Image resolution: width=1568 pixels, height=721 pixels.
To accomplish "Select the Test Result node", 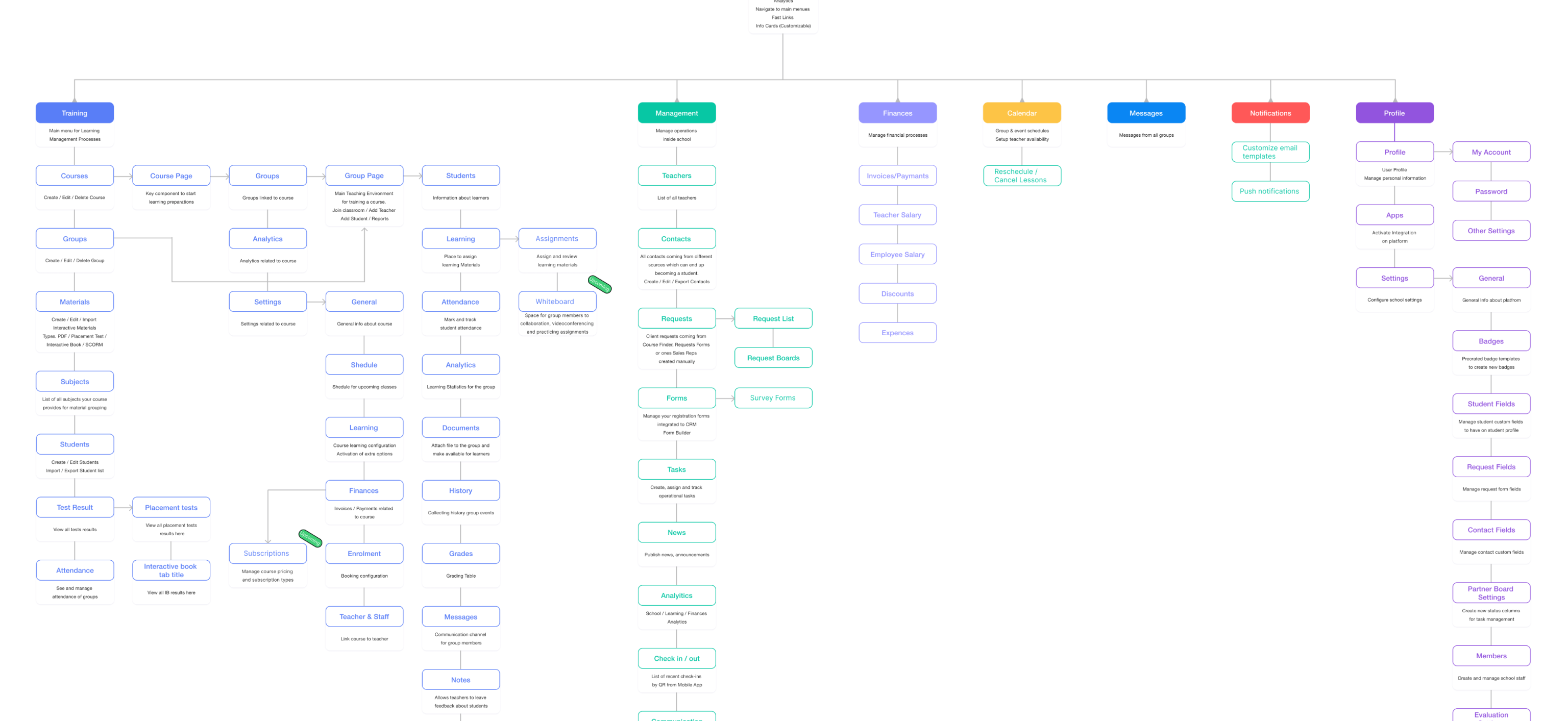I will coord(74,507).
